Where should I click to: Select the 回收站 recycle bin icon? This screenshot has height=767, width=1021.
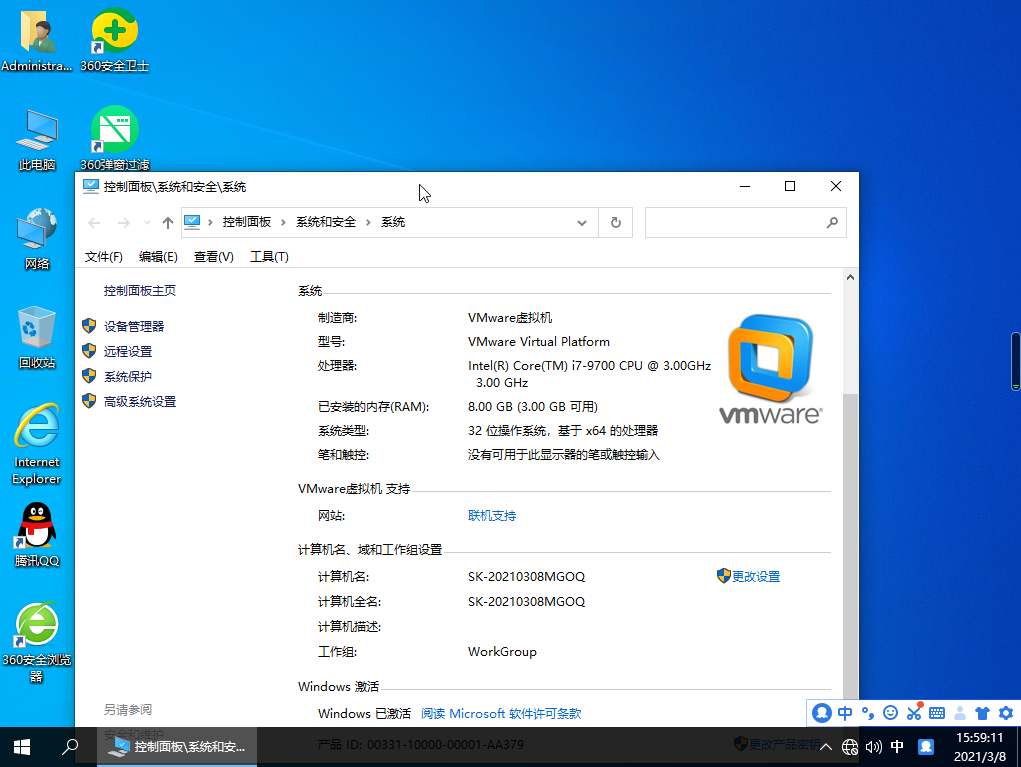pos(37,337)
